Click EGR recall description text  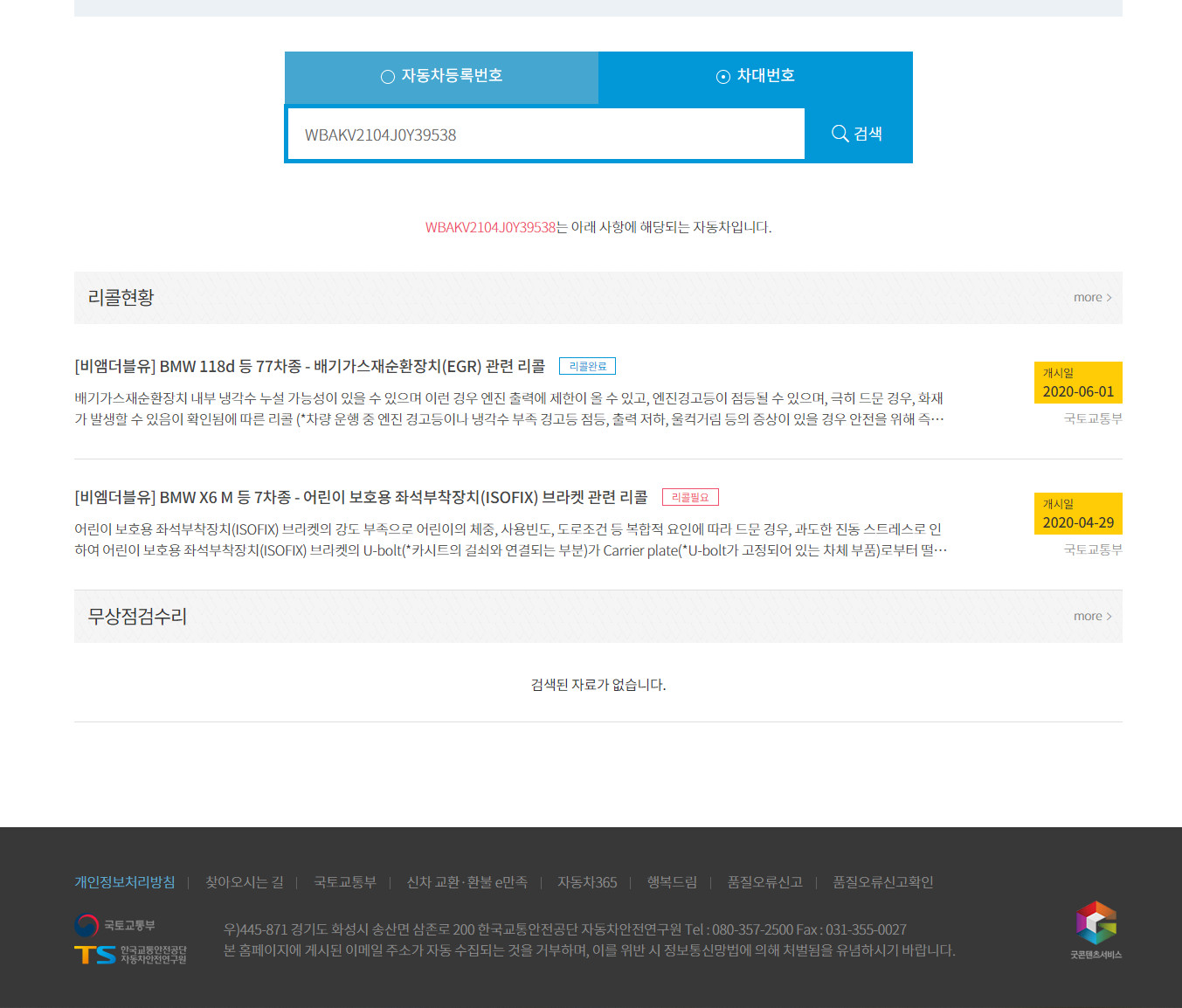coord(509,409)
